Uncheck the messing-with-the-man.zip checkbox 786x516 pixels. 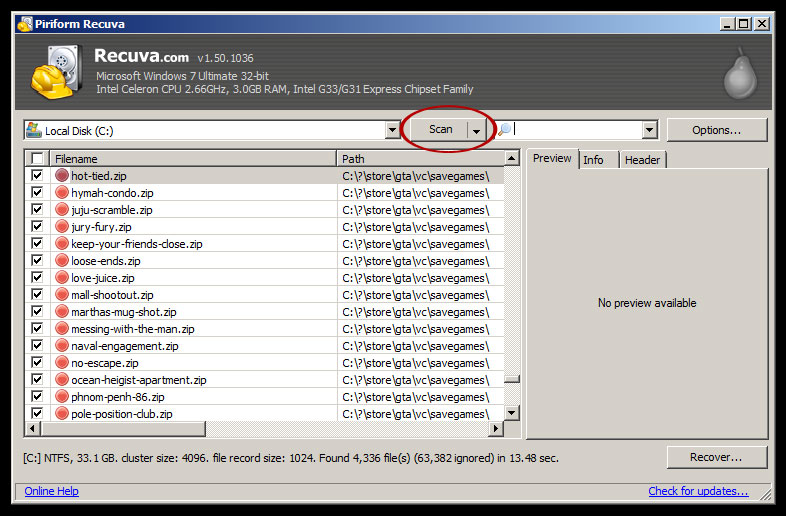37,329
